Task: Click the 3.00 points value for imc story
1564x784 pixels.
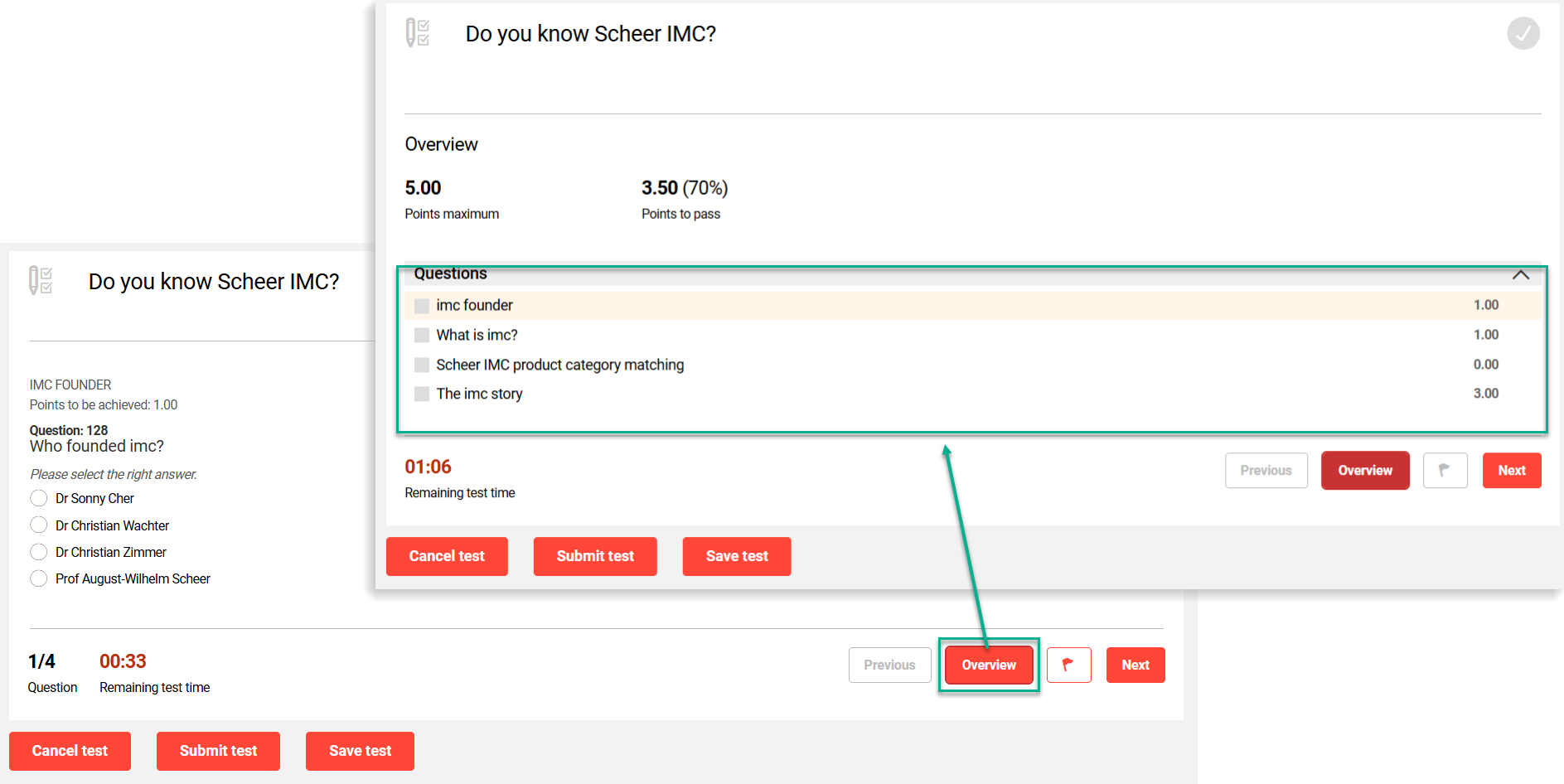Action: 1486,394
